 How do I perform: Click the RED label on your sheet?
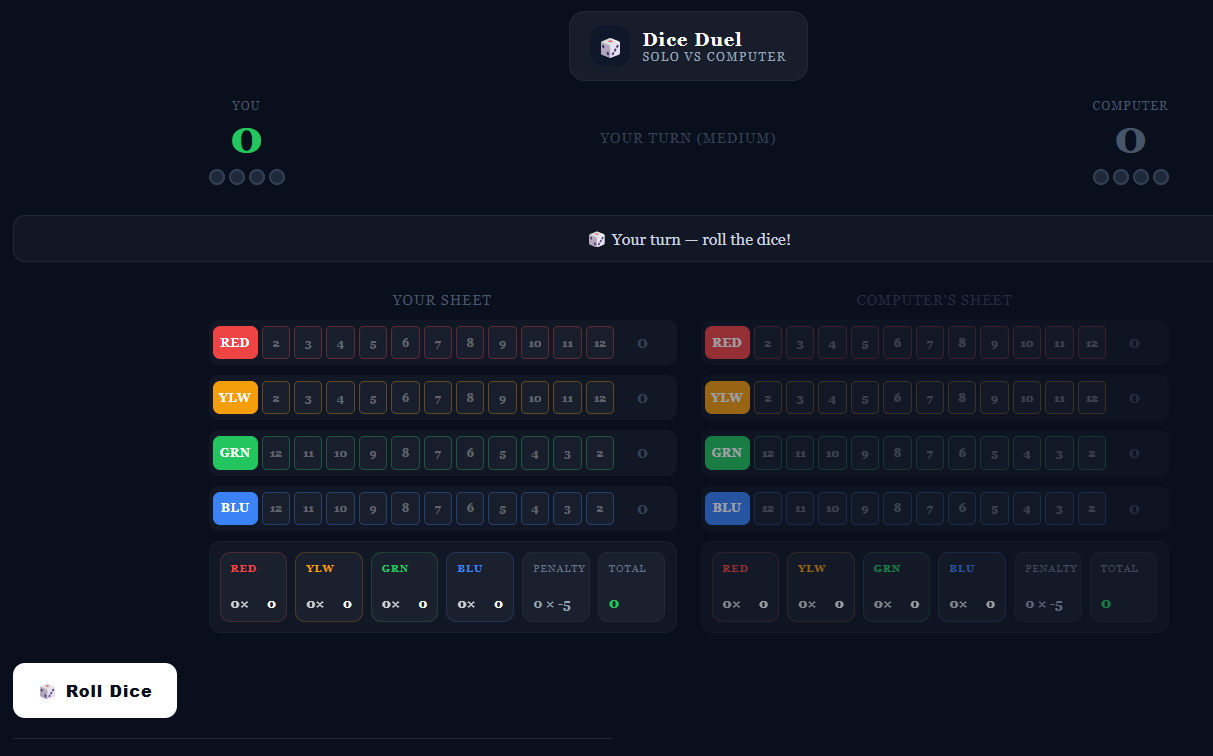tap(235, 343)
